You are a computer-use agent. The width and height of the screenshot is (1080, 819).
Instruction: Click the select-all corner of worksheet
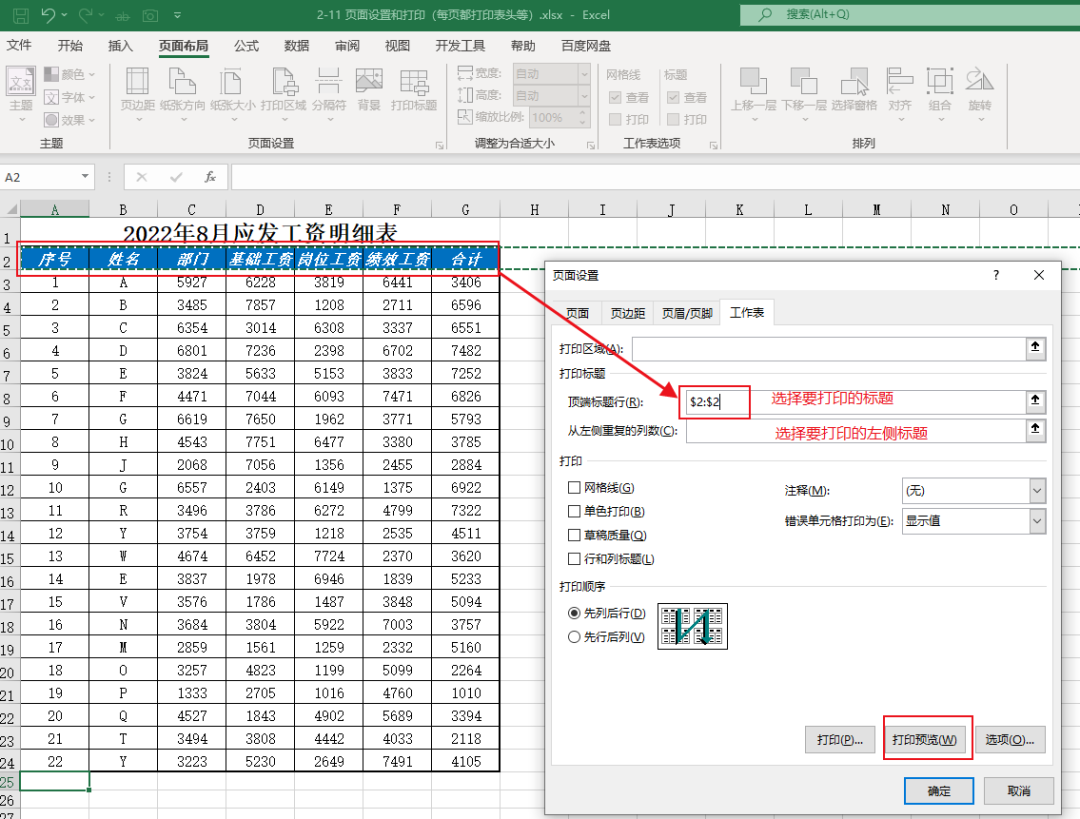(10, 209)
